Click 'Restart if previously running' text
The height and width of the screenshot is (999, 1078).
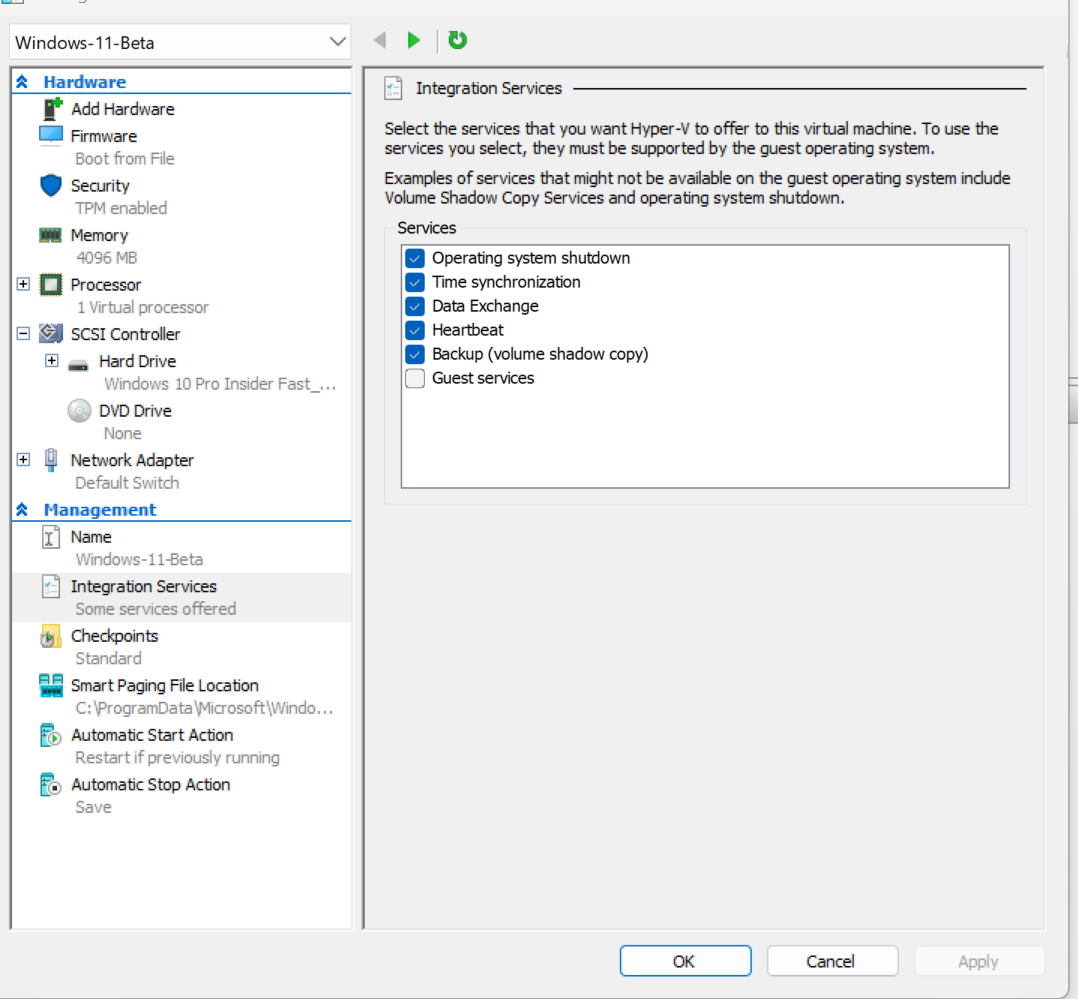pos(177,758)
